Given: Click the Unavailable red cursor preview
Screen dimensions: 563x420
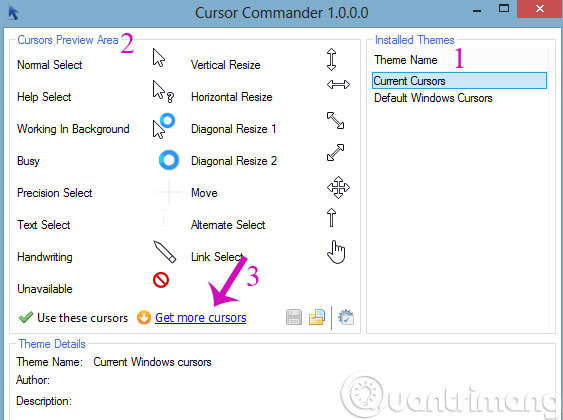Looking at the screenshot, I should (x=161, y=280).
